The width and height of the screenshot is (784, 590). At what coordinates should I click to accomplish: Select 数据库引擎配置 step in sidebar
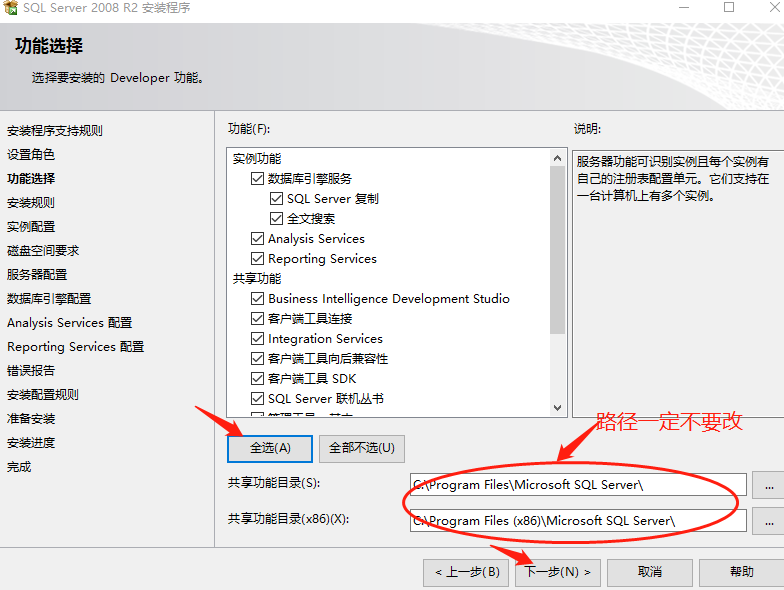click(49, 299)
